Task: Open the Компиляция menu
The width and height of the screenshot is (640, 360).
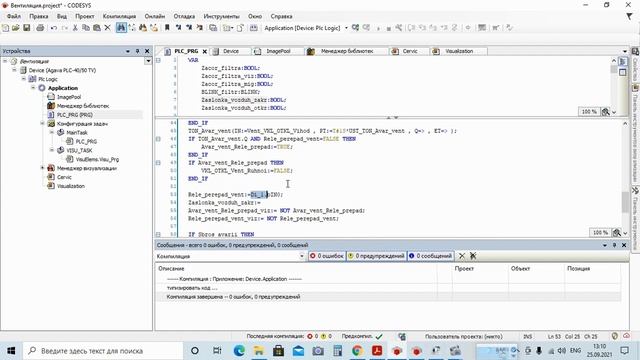Action: tap(119, 16)
